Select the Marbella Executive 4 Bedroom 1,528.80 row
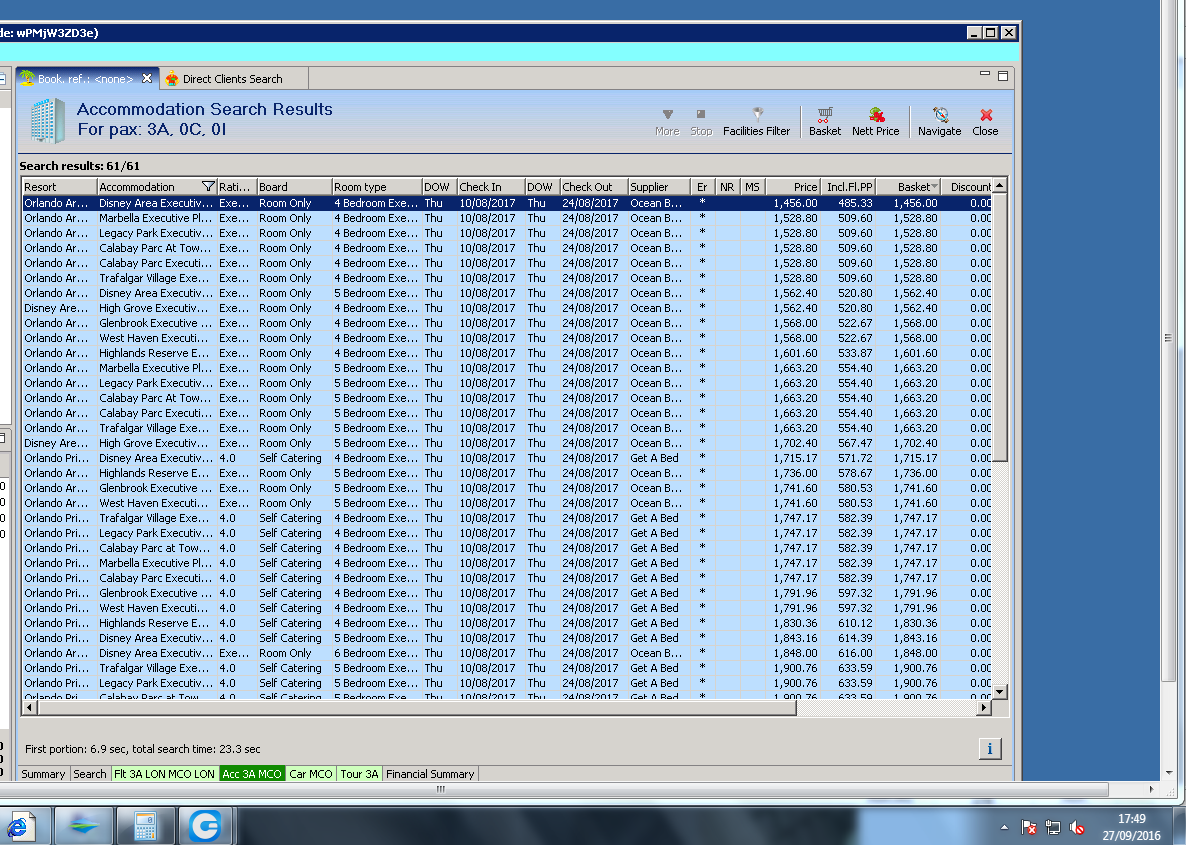 pos(507,218)
